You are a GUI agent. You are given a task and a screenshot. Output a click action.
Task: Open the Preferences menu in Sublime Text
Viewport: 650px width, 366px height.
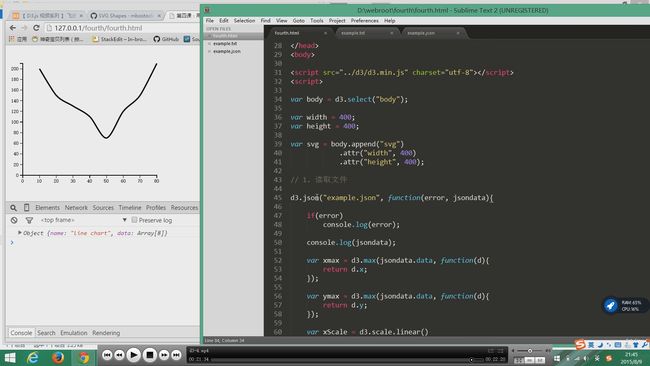(x=364, y=20)
